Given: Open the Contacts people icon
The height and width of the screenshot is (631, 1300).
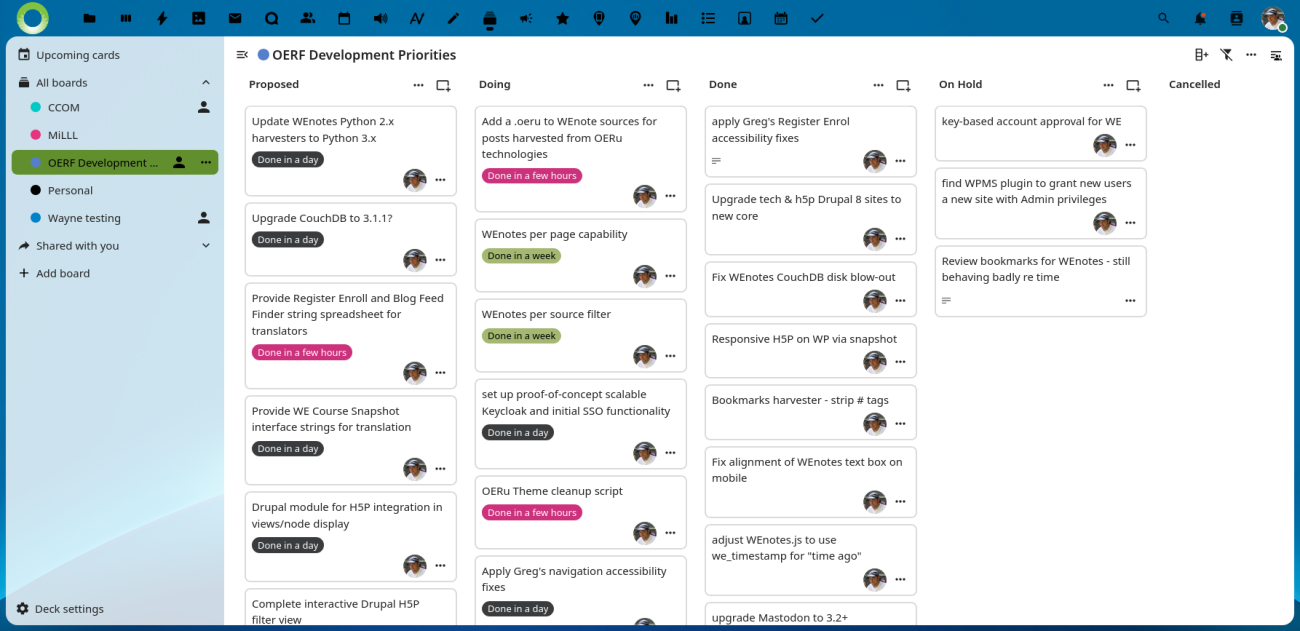Looking at the screenshot, I should [x=308, y=18].
